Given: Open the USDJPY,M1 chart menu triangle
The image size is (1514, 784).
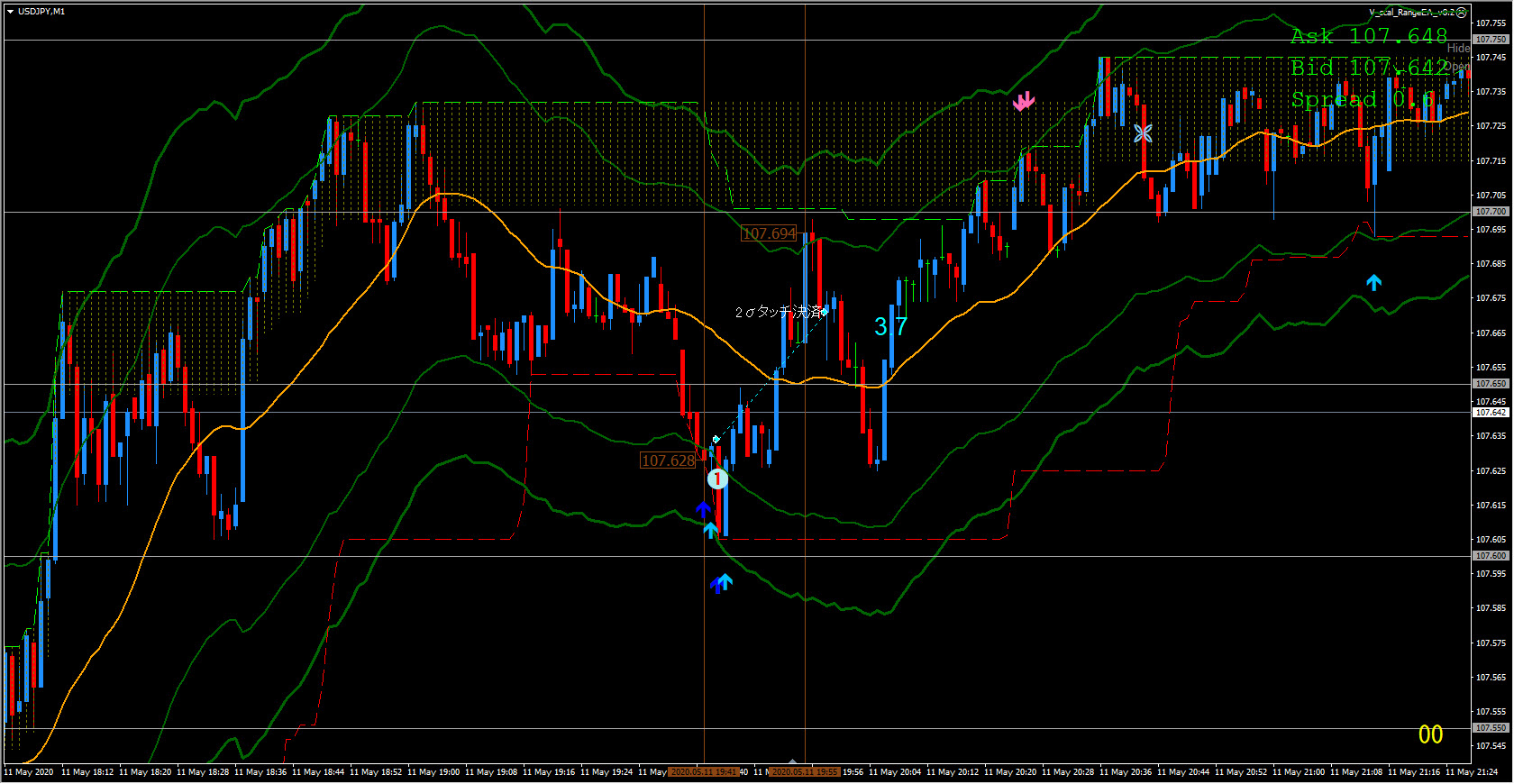Looking at the screenshot, I should click(10, 12).
